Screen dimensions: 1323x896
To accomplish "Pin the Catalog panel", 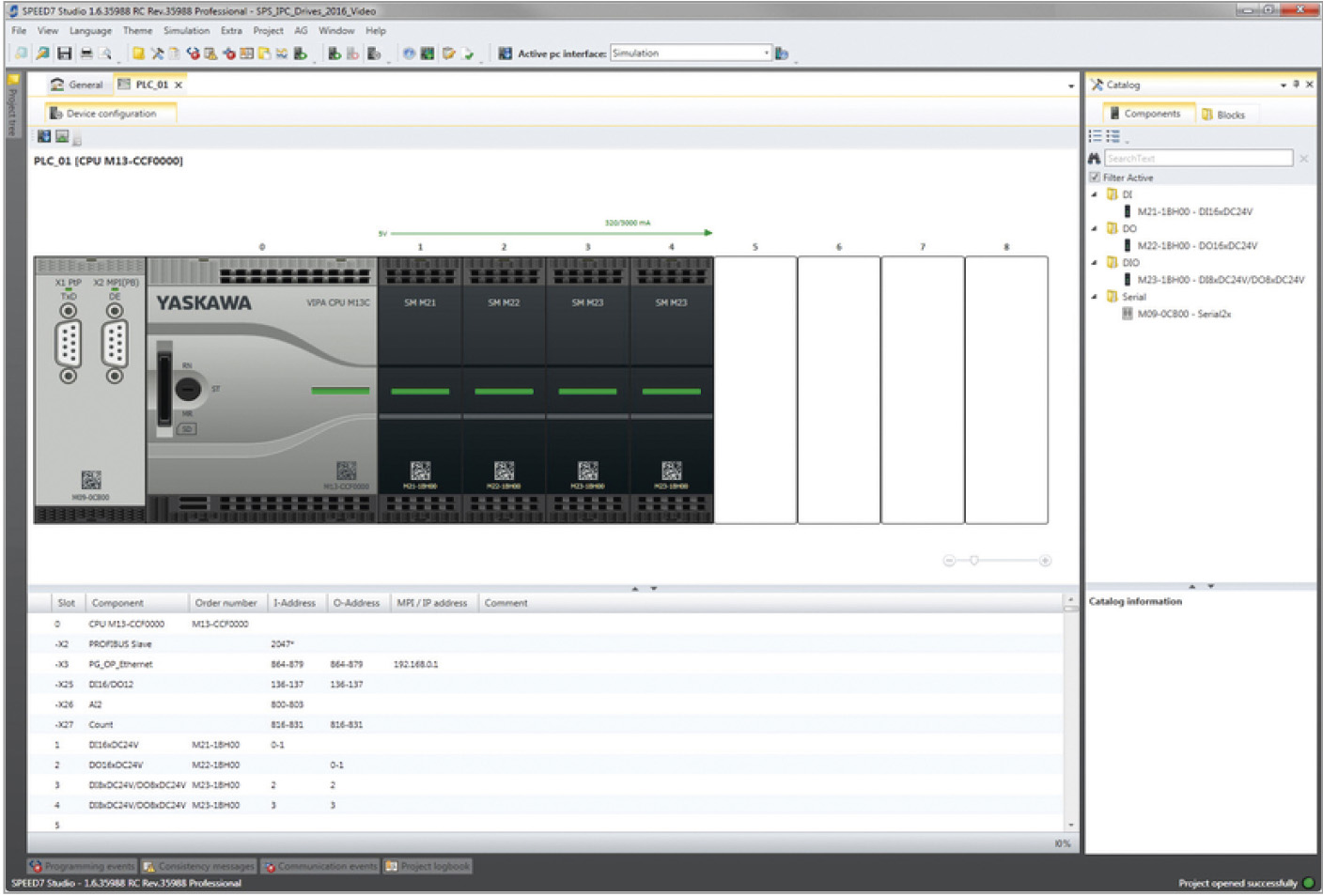I will (1297, 85).
